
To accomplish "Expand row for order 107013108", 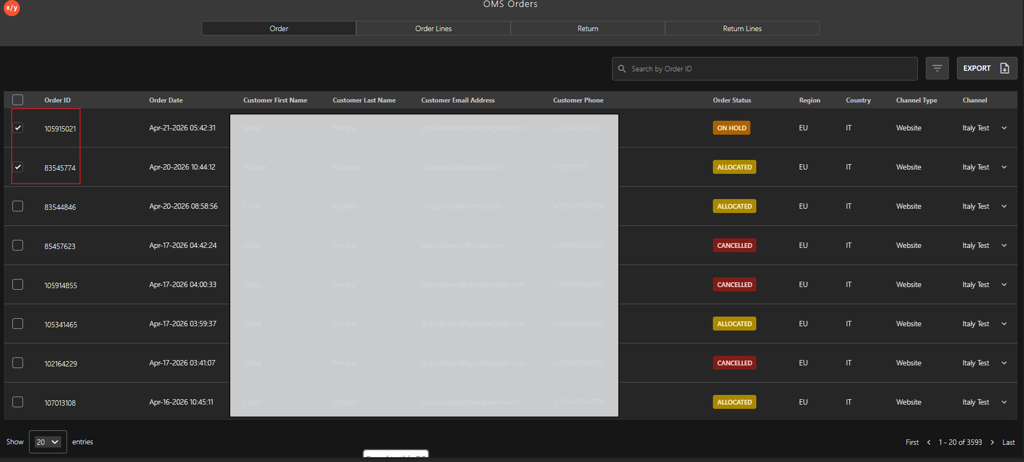I will 1004,402.
